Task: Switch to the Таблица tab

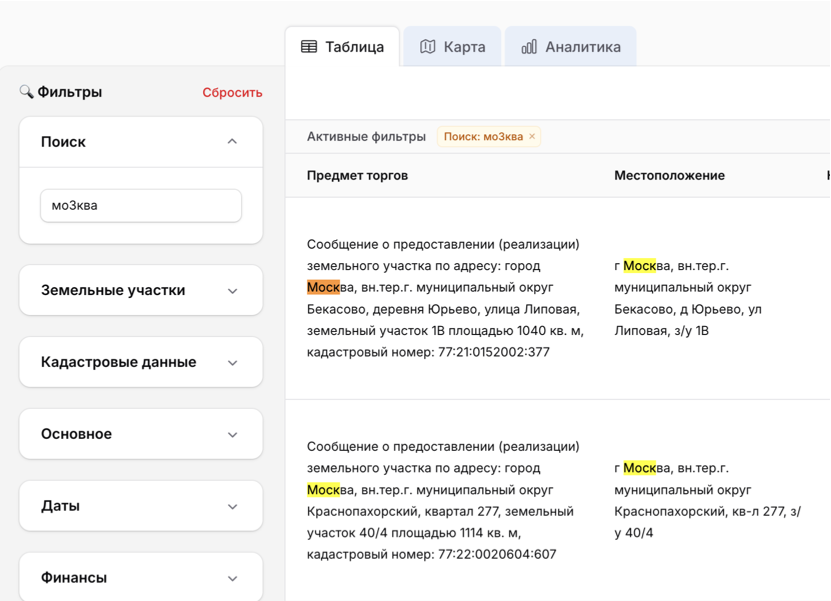Action: click(x=342, y=47)
